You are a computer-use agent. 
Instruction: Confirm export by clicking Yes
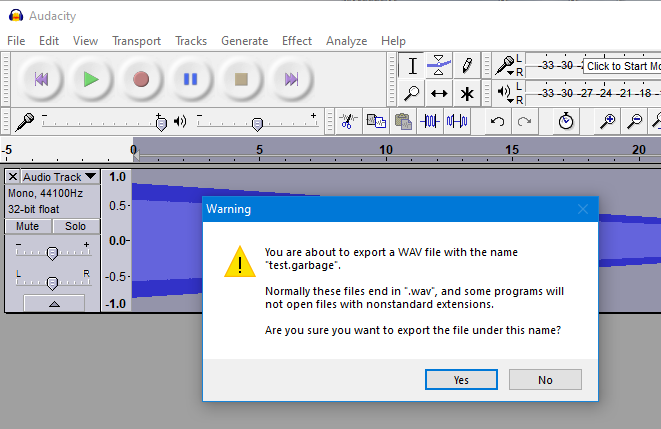click(461, 380)
